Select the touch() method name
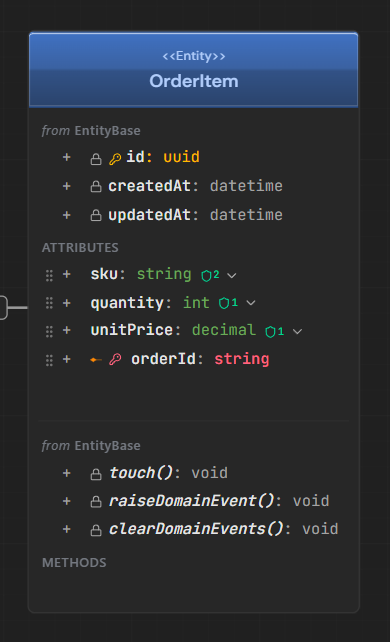 pyautogui.click(x=141, y=473)
